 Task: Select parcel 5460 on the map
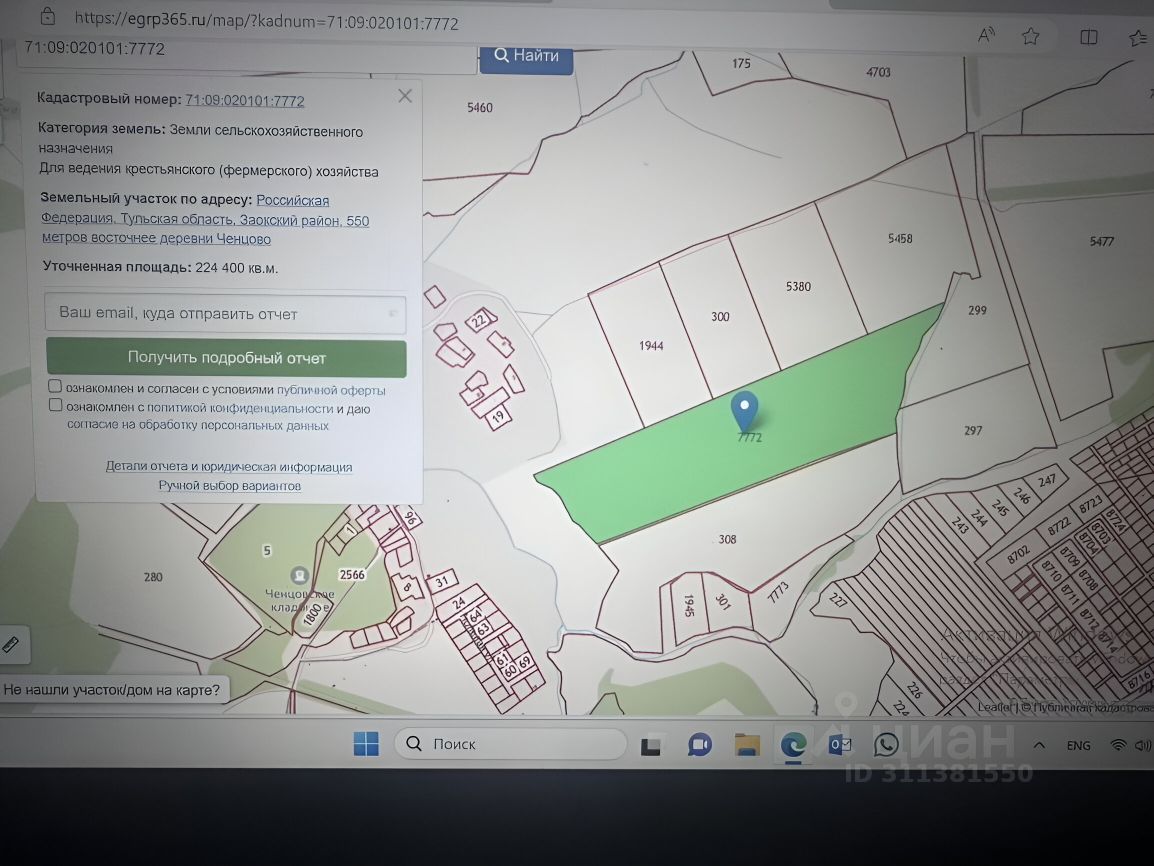coord(480,107)
